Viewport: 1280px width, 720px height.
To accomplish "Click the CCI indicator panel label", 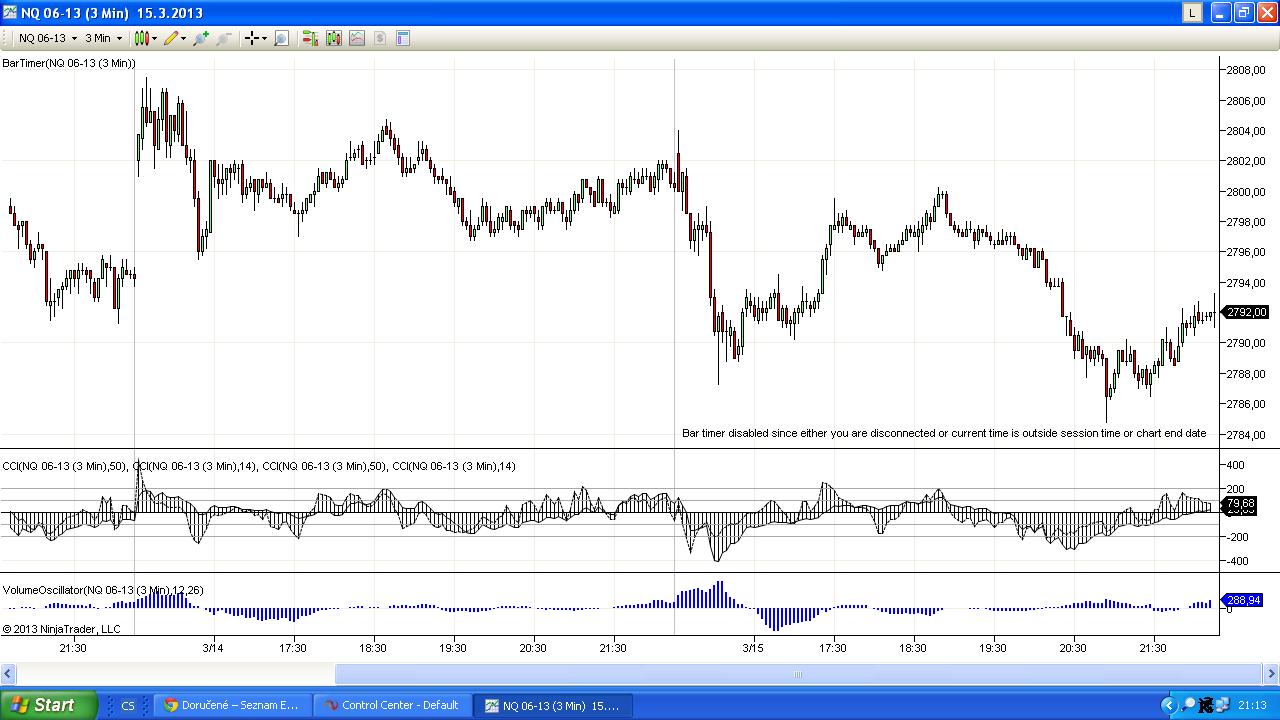I will pos(259,466).
